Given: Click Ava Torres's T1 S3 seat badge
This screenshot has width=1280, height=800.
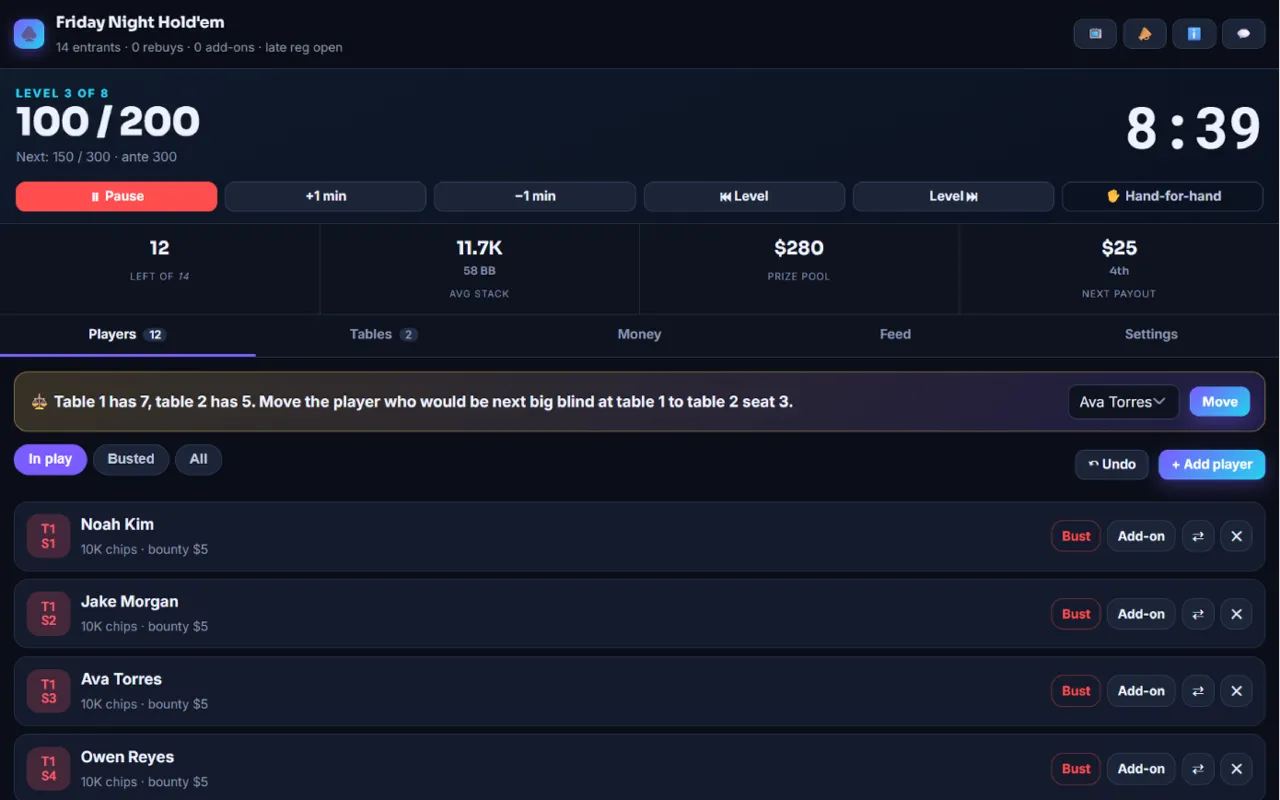Looking at the screenshot, I should (48, 691).
